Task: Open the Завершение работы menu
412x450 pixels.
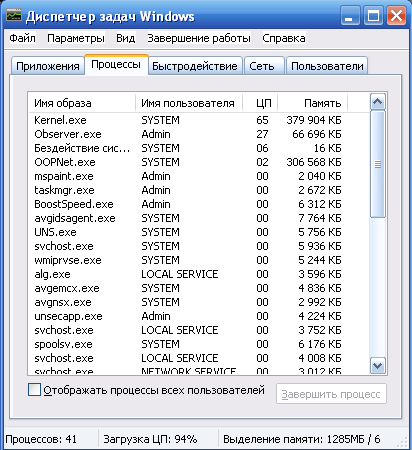Action: (x=199, y=38)
